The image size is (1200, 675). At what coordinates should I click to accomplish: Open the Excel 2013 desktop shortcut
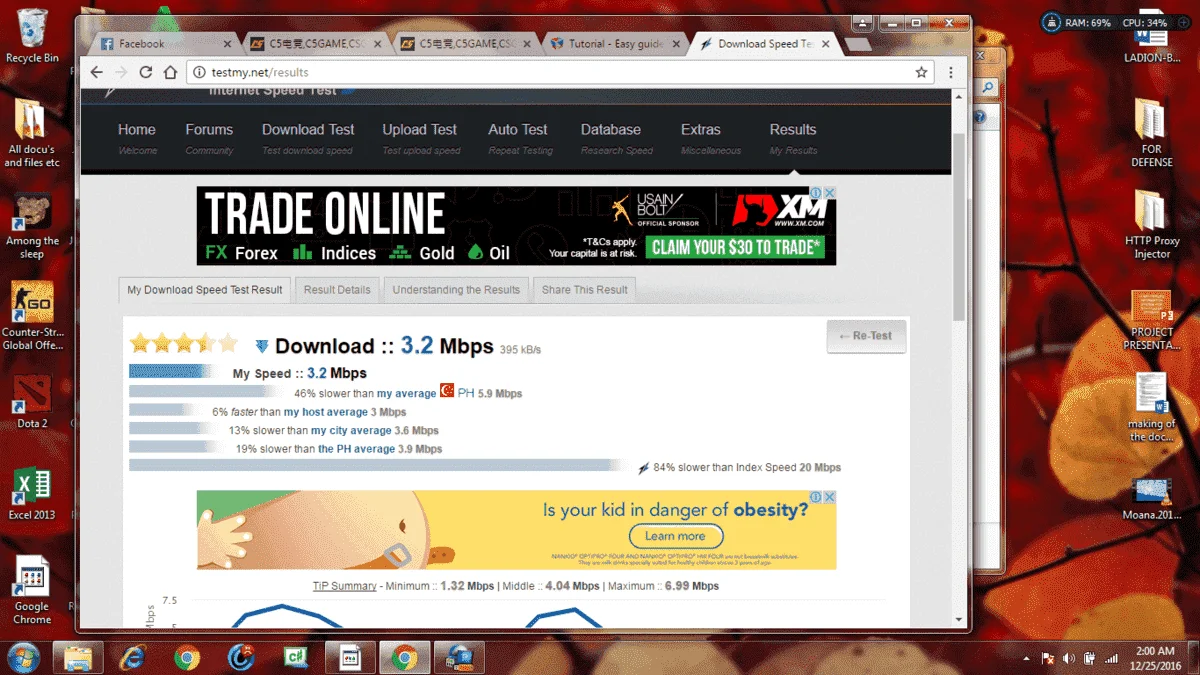tap(32, 494)
